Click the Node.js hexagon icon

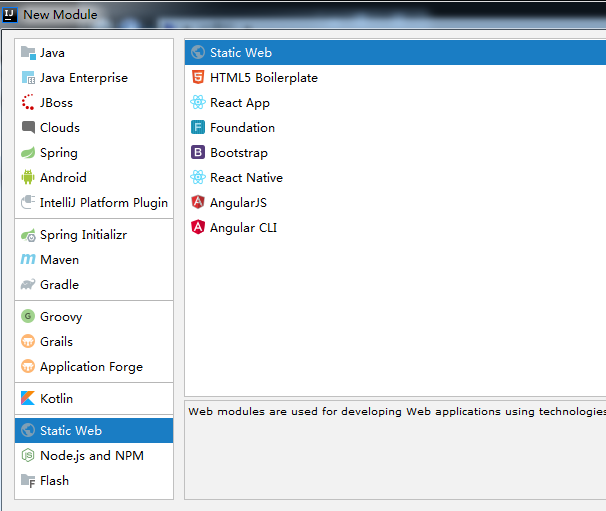click(x=28, y=455)
